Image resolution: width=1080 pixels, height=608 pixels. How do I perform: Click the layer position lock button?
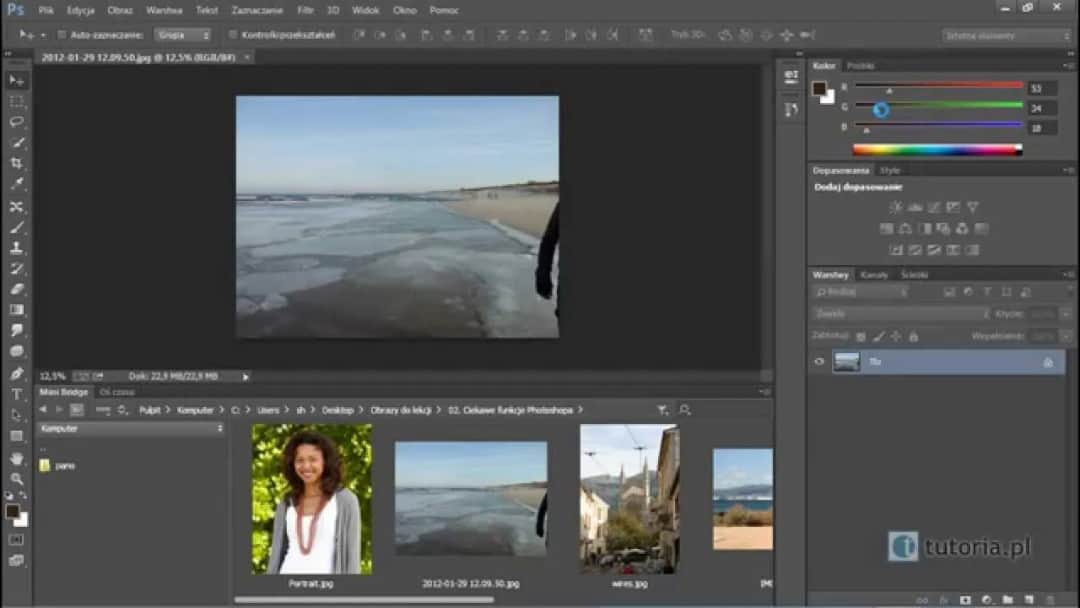[x=897, y=336]
